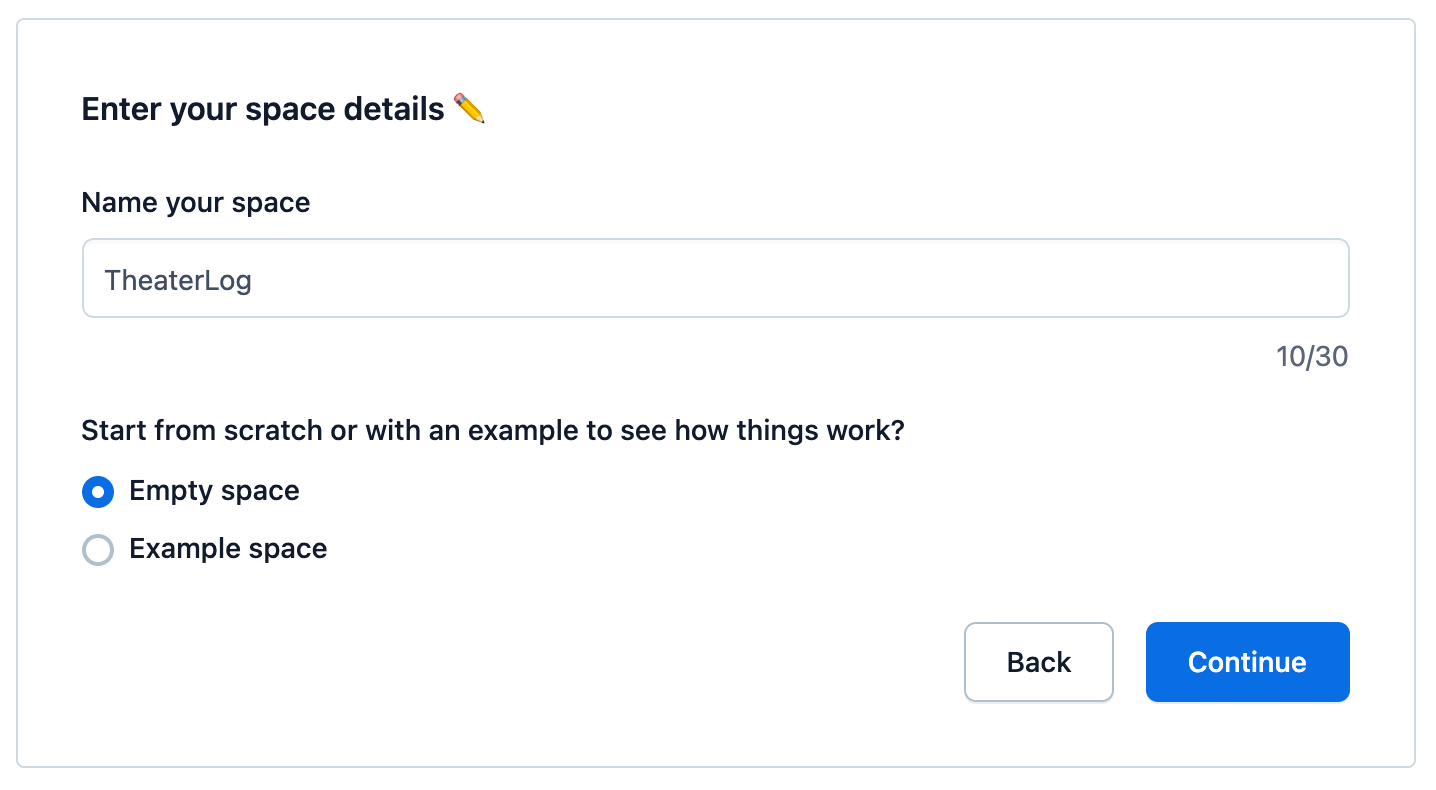Click Continue to proceed with TheaterLog
The image size is (1436, 790).
click(1246, 662)
